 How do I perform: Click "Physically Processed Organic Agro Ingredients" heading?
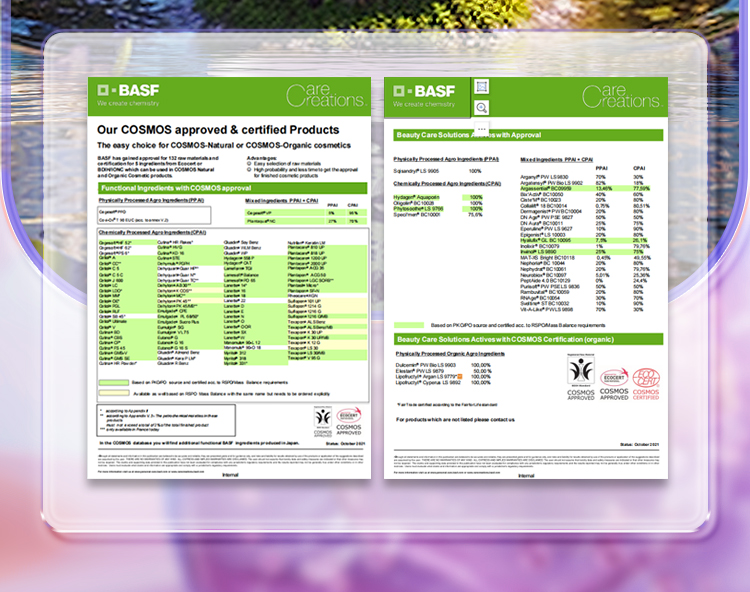(450, 354)
